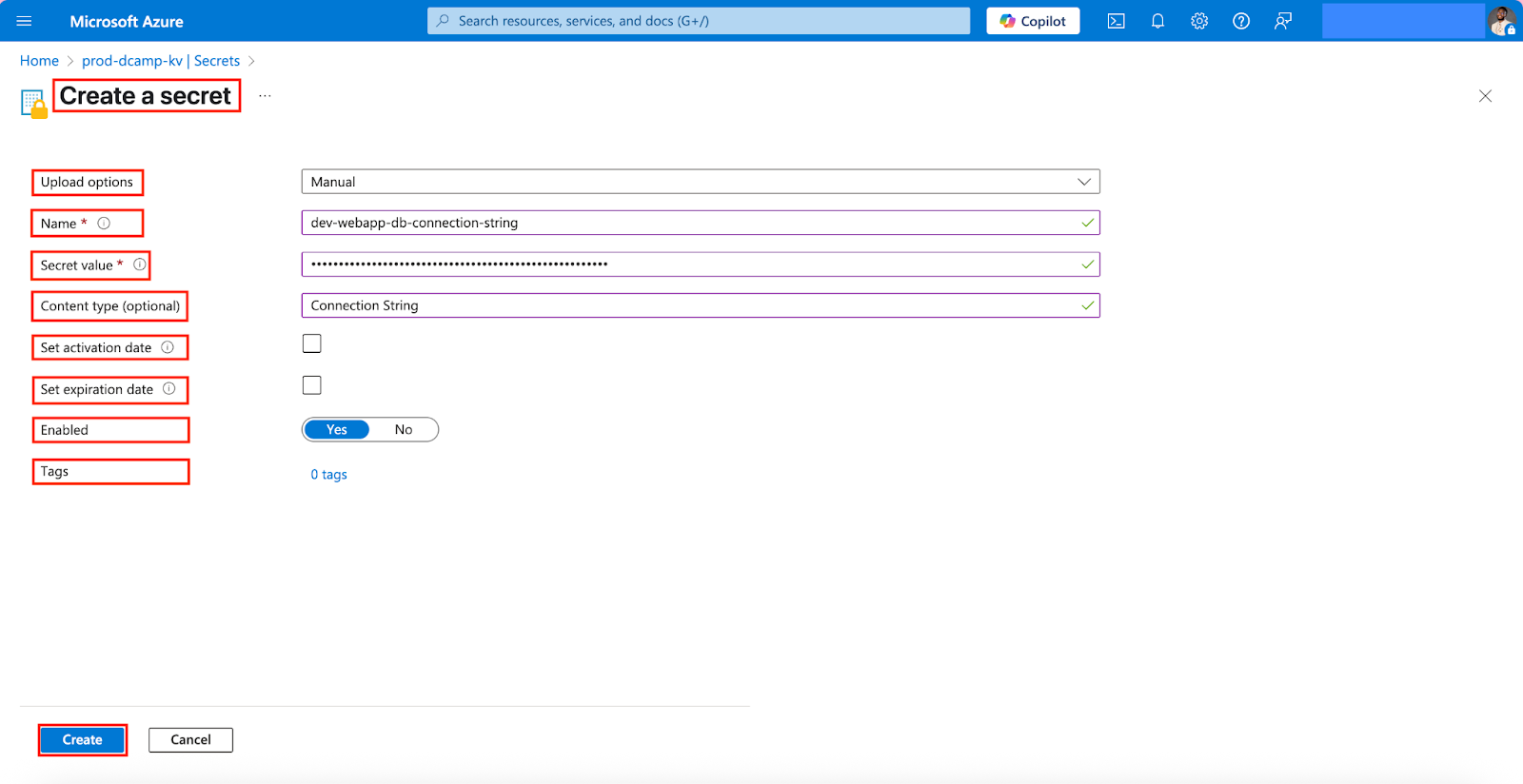Screen dimensions: 1523x784
Task: Click the Enabled label
Action: 65,430
